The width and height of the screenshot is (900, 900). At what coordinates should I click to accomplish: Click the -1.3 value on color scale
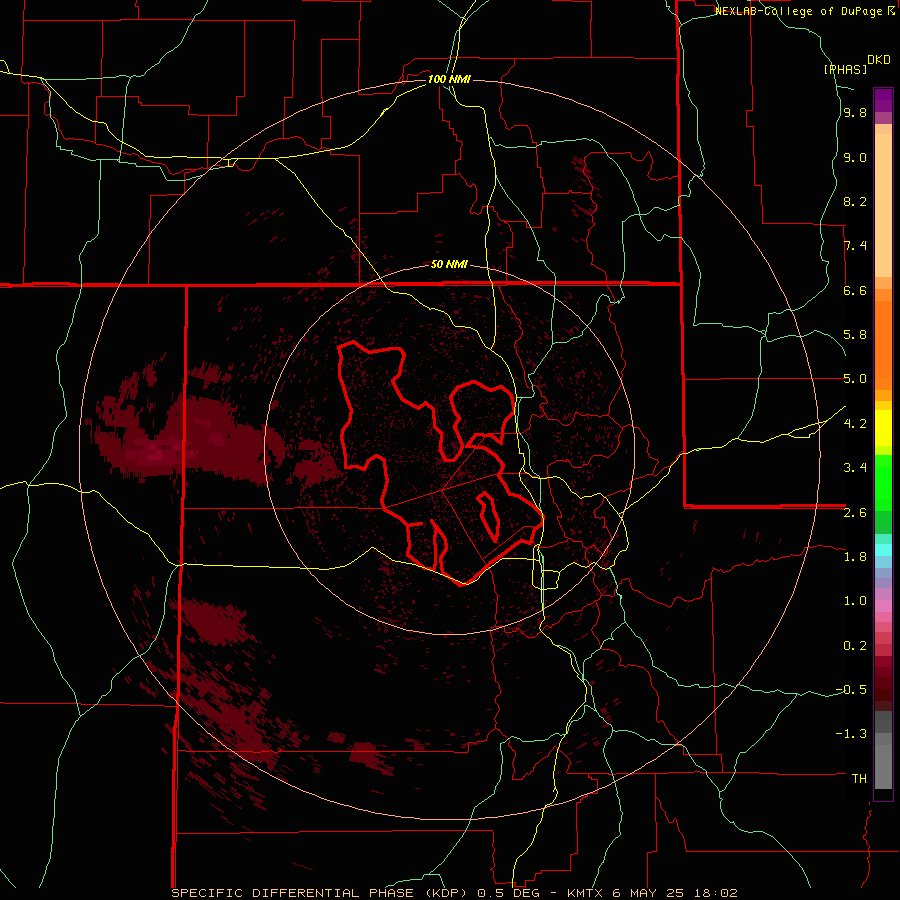[x=851, y=734]
